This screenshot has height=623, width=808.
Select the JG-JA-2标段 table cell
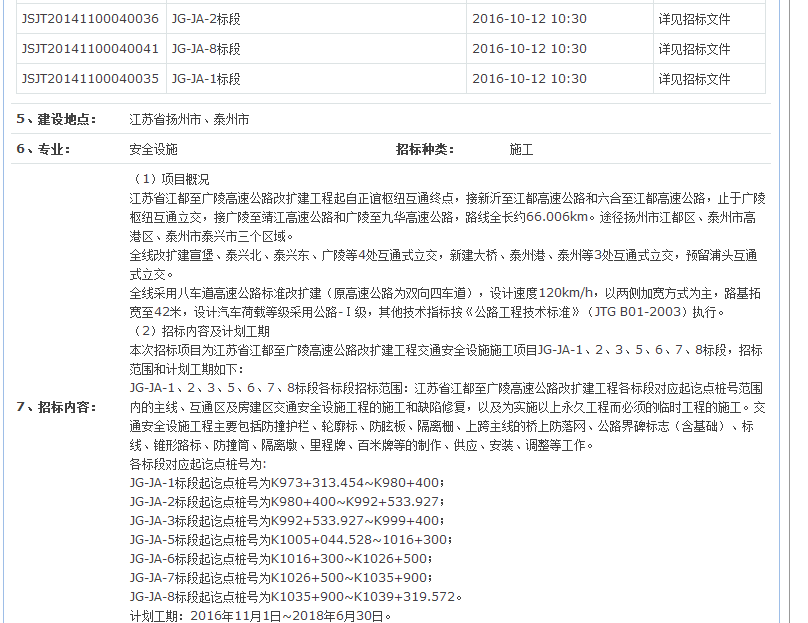pos(205,19)
